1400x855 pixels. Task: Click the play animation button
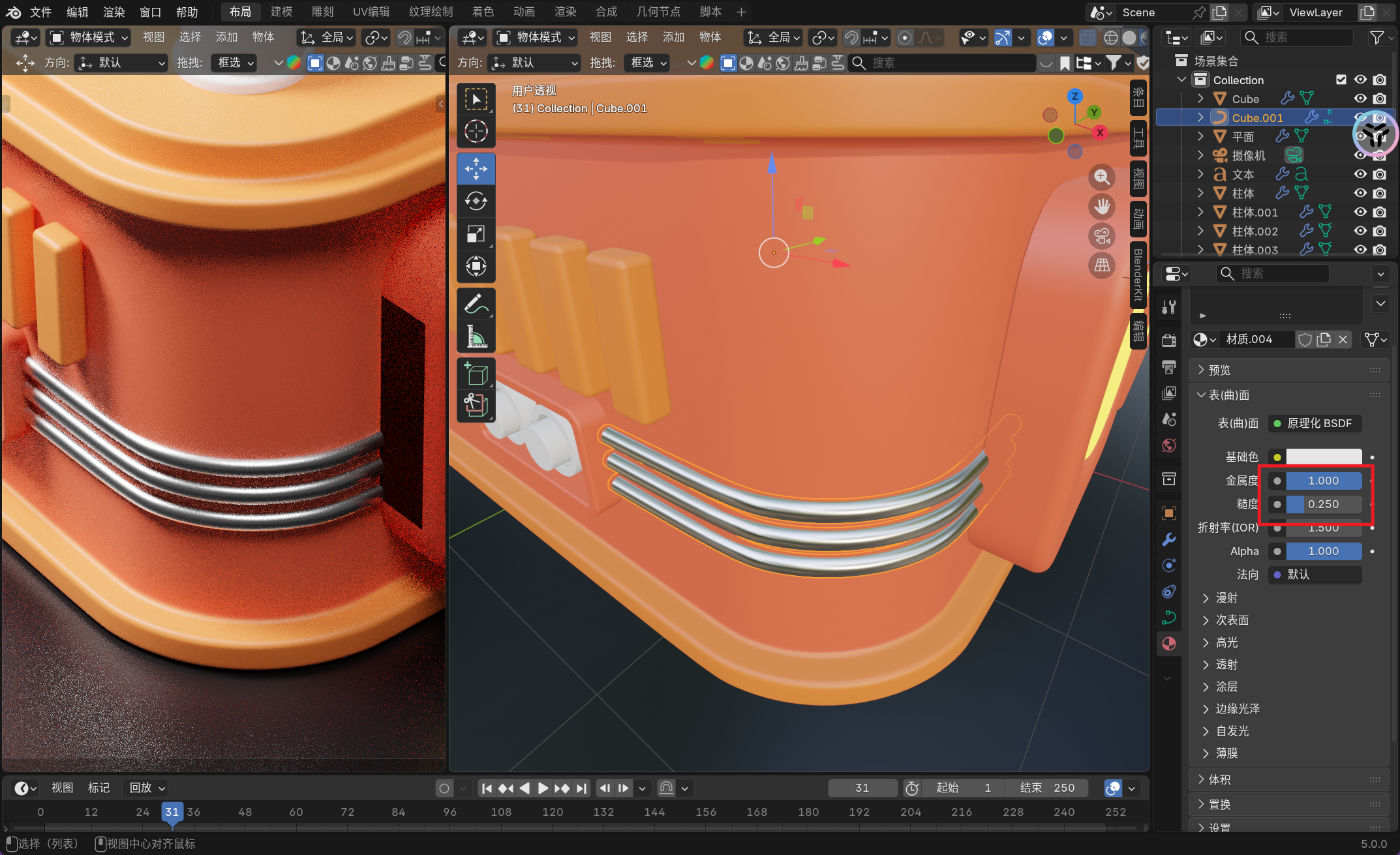click(x=543, y=788)
